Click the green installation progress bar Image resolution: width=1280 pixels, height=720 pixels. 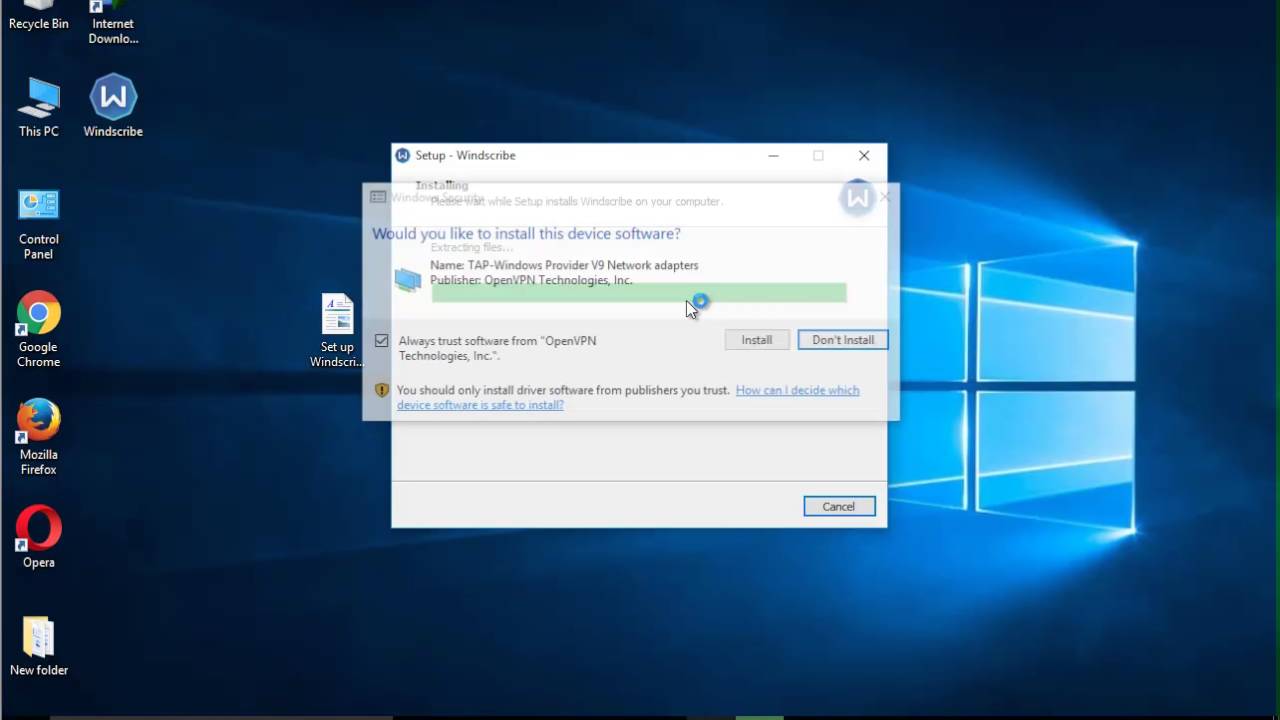click(x=639, y=292)
